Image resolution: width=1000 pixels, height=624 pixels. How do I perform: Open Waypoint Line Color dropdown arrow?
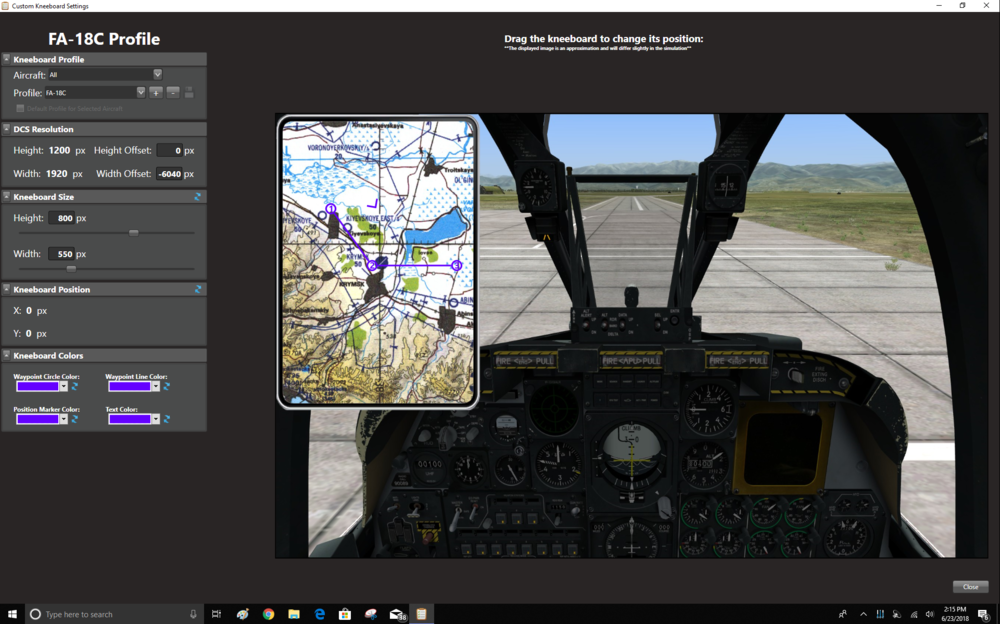[x=156, y=387]
